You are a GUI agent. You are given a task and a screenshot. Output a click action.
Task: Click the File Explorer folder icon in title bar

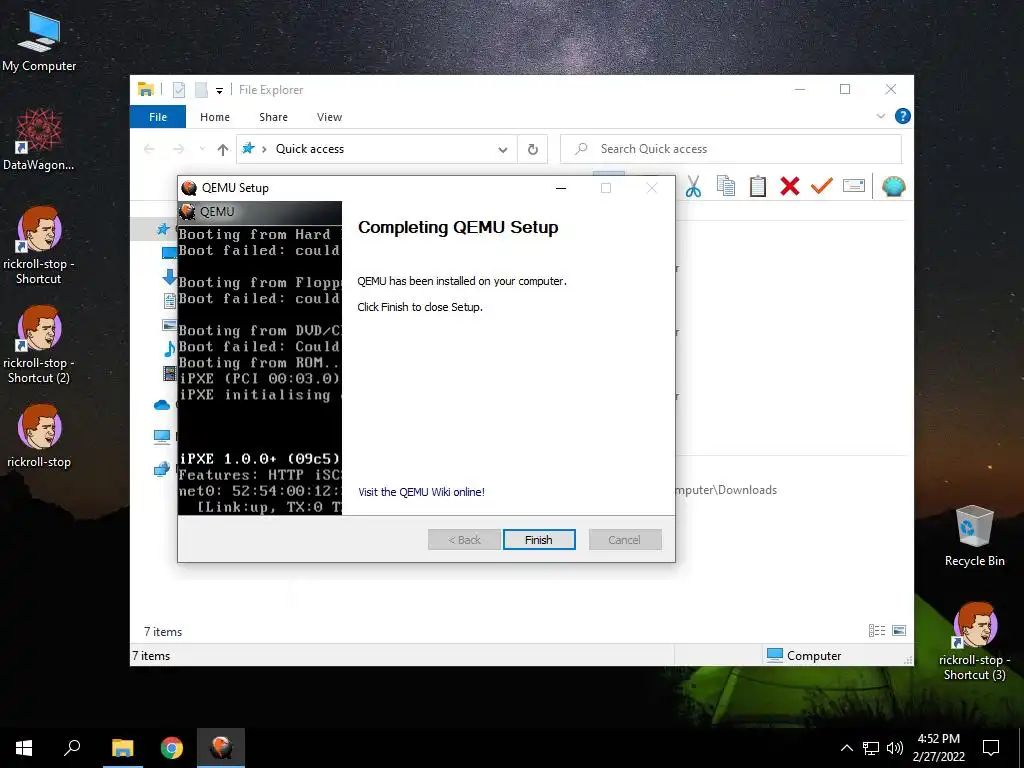click(146, 89)
